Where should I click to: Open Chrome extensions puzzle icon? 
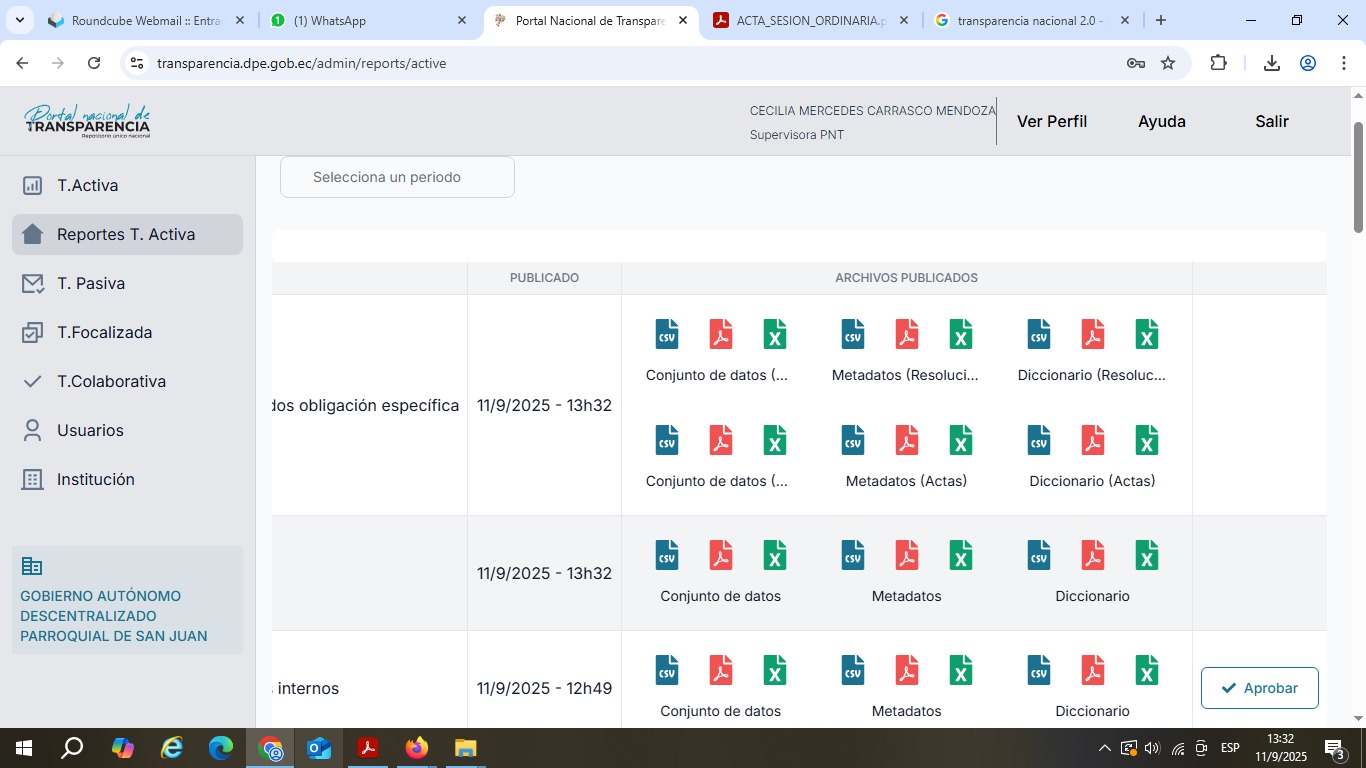pos(1218,63)
